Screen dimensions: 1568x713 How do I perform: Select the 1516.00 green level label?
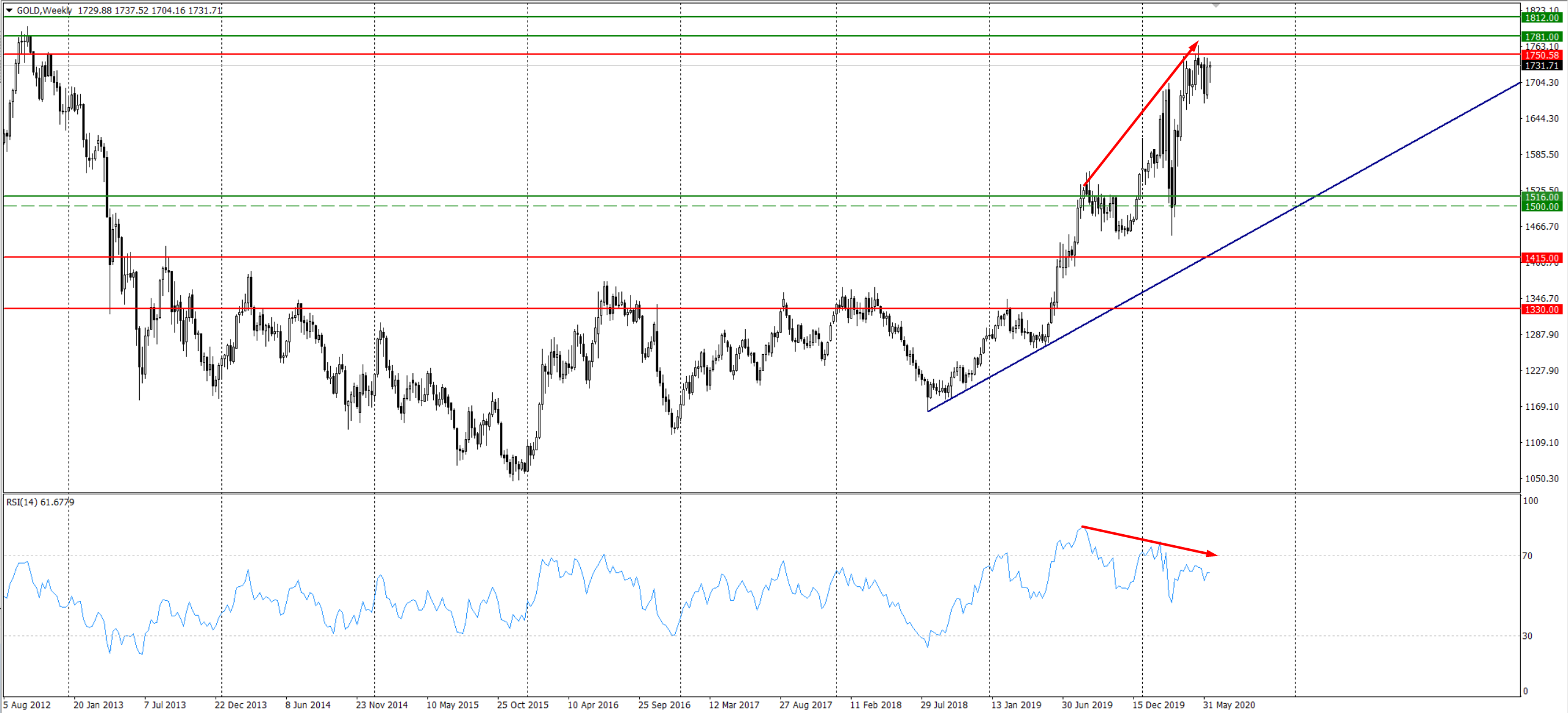click(x=1542, y=197)
